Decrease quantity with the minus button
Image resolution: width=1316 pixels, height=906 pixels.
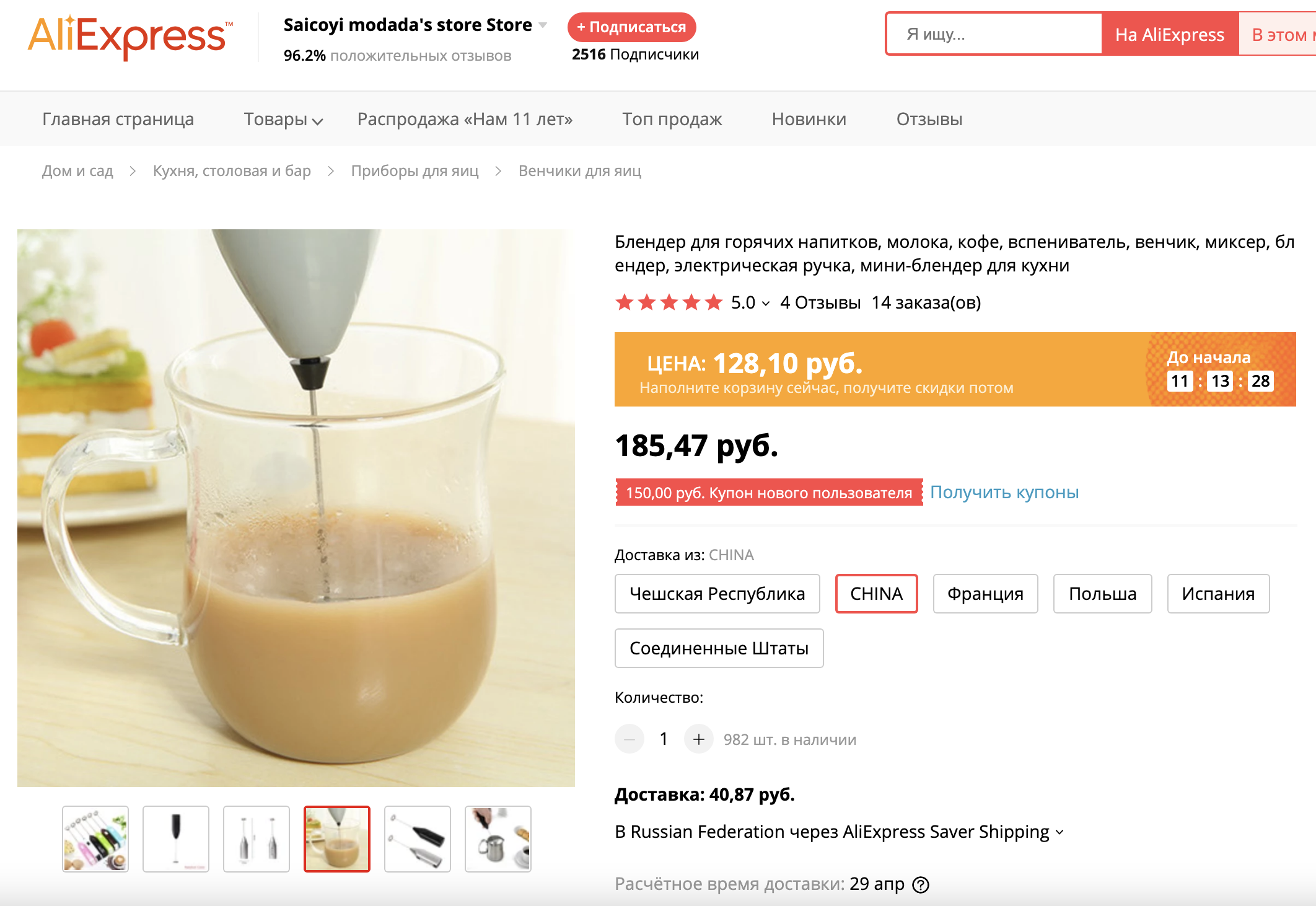[629, 739]
